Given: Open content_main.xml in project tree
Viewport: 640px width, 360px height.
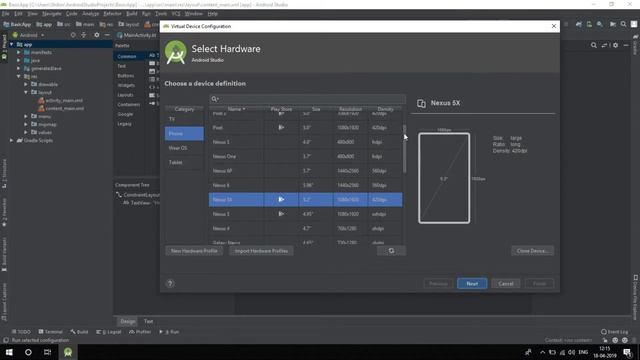Looking at the screenshot, I should pos(61,109).
